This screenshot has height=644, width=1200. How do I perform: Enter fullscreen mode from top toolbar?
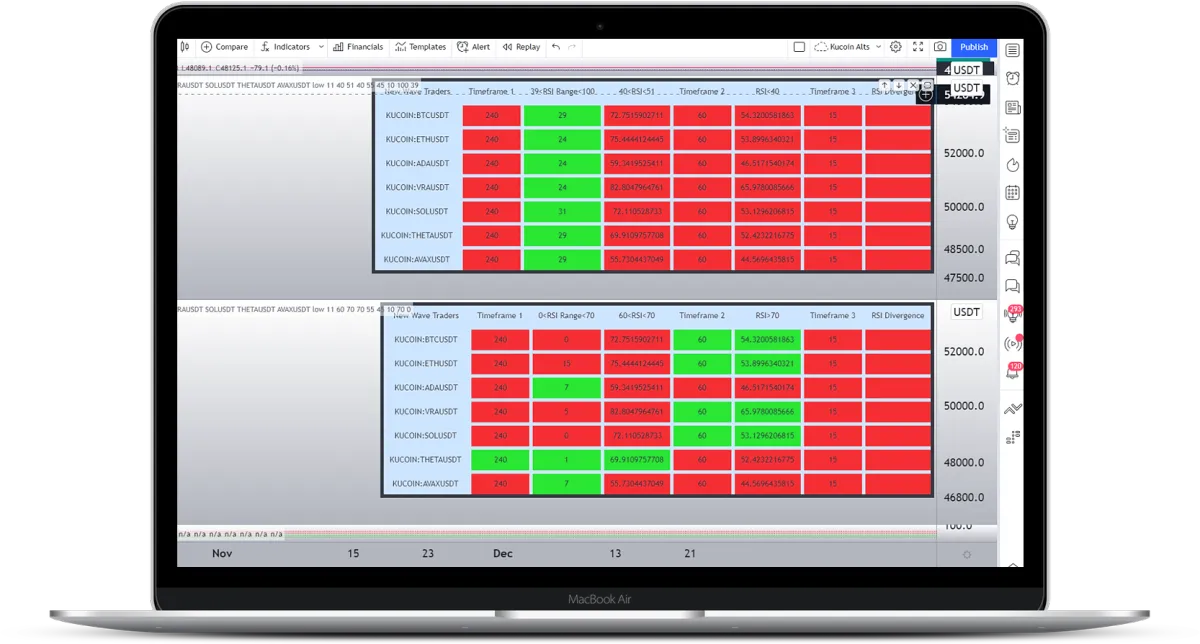[916, 47]
